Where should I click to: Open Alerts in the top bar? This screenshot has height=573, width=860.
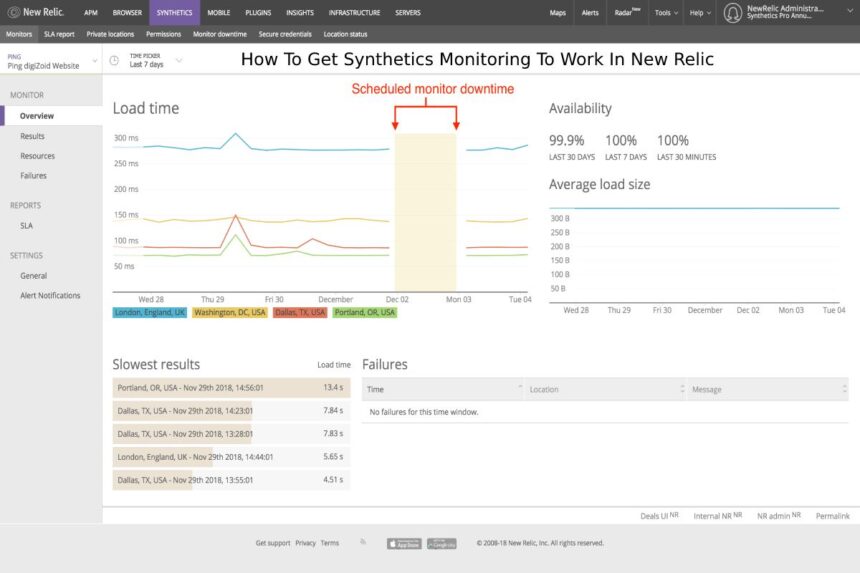coord(590,13)
